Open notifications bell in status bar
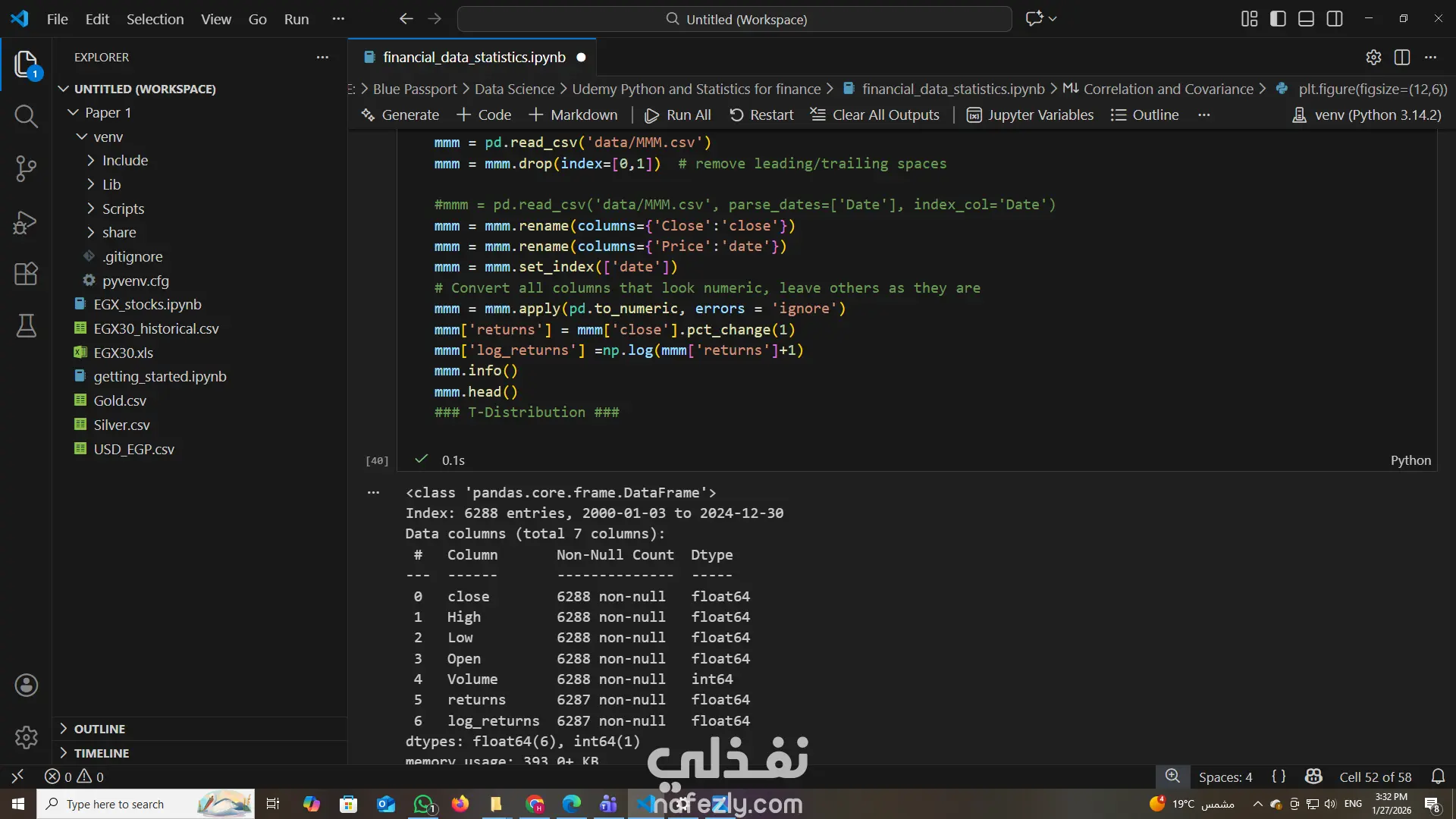Image resolution: width=1456 pixels, height=819 pixels. [1438, 777]
